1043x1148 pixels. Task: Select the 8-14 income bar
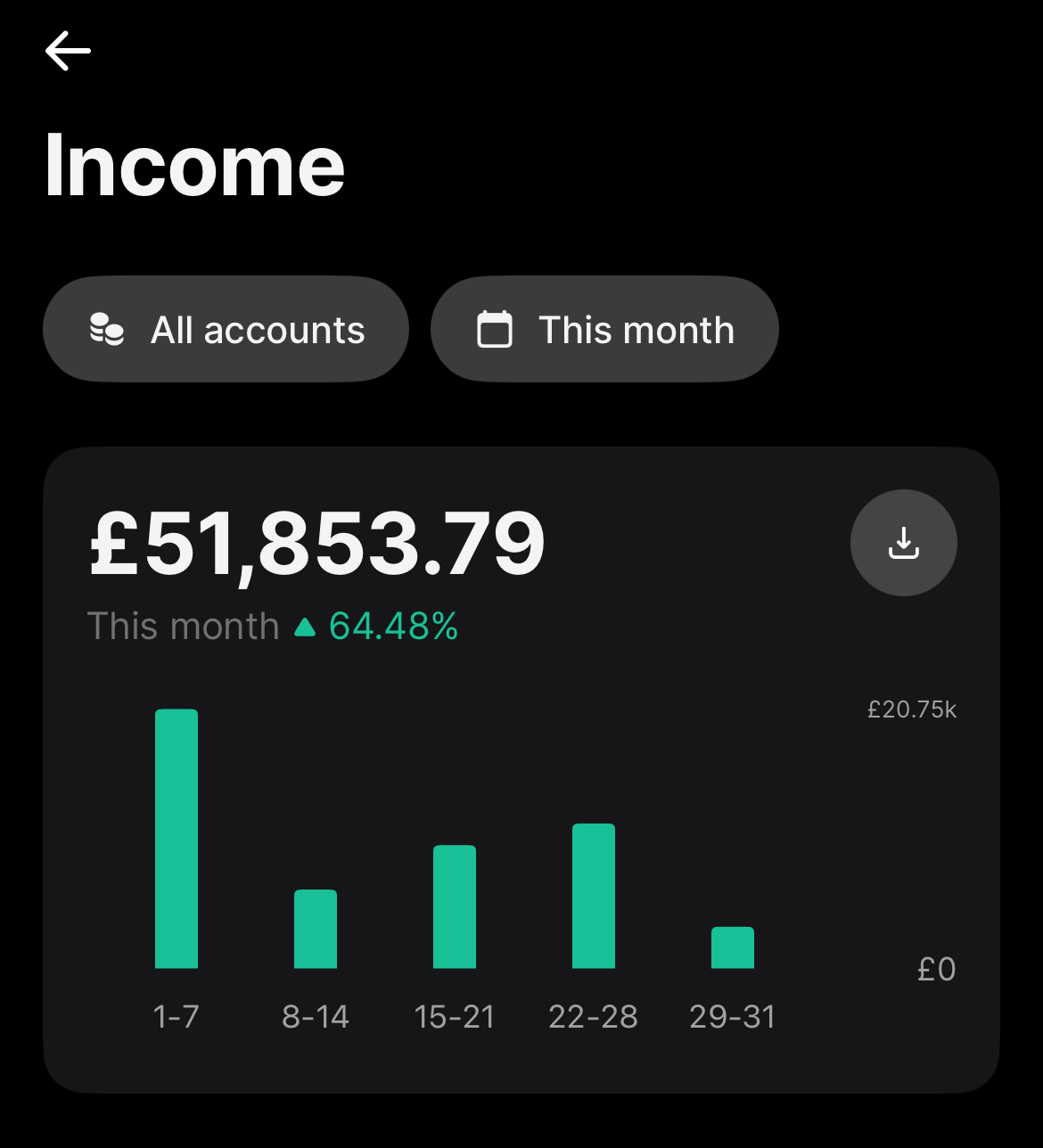tap(316, 929)
